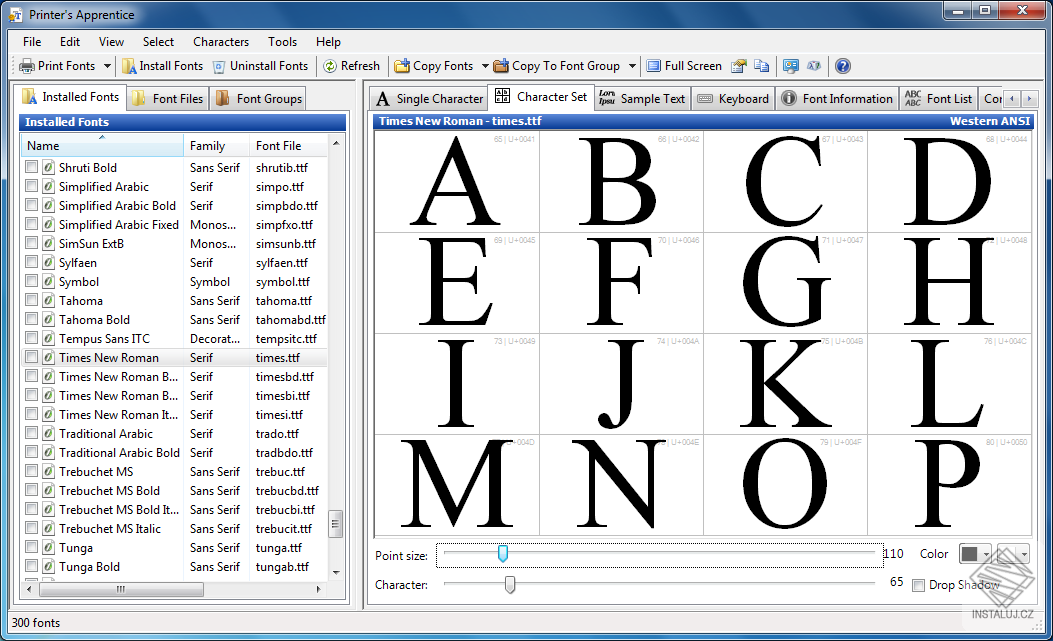This screenshot has height=641, width=1053.
Task: Open the Font Information tab
Action: tap(837, 99)
